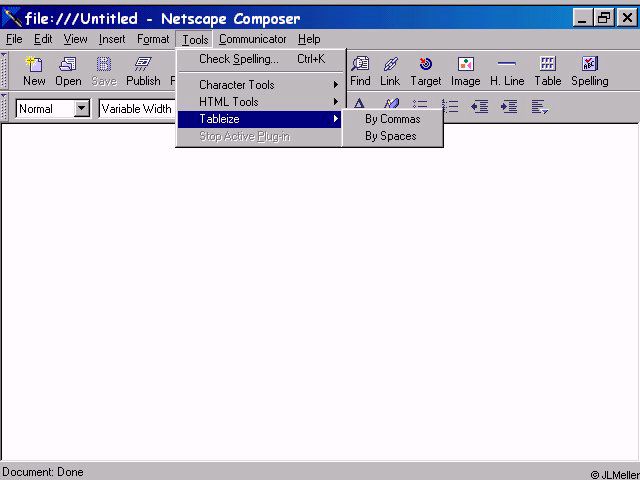The height and width of the screenshot is (480, 640).
Task: Open the File menu
Action: [14, 39]
